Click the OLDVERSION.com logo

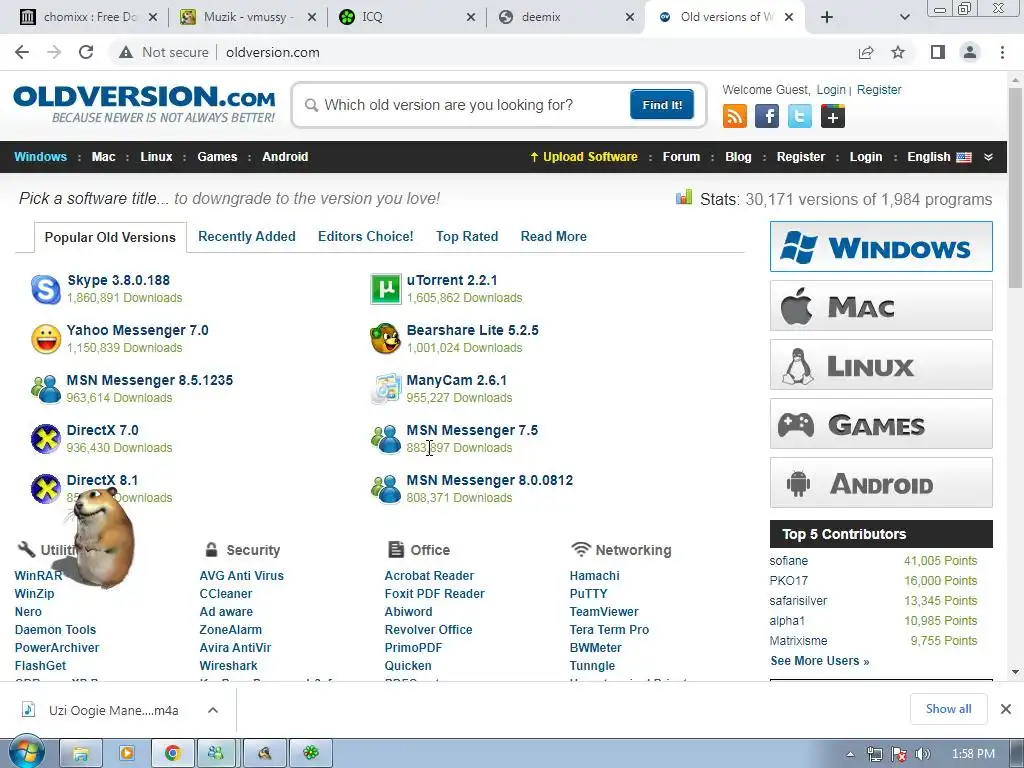144,104
